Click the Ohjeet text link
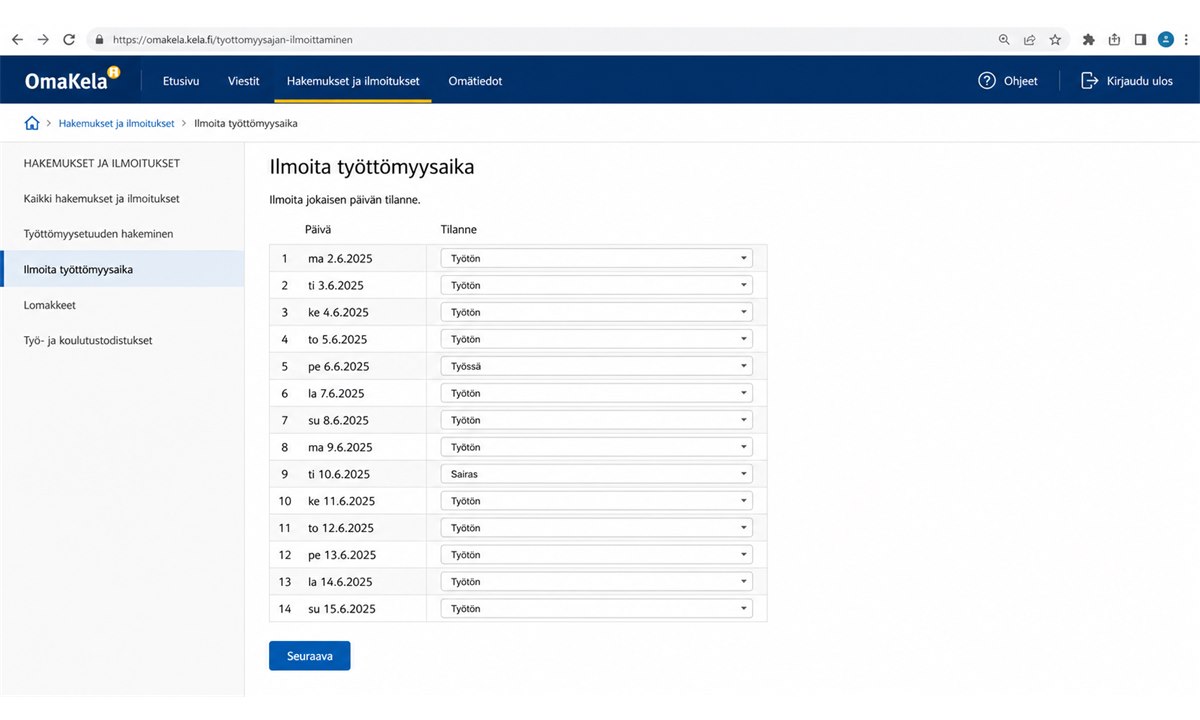 point(1021,81)
